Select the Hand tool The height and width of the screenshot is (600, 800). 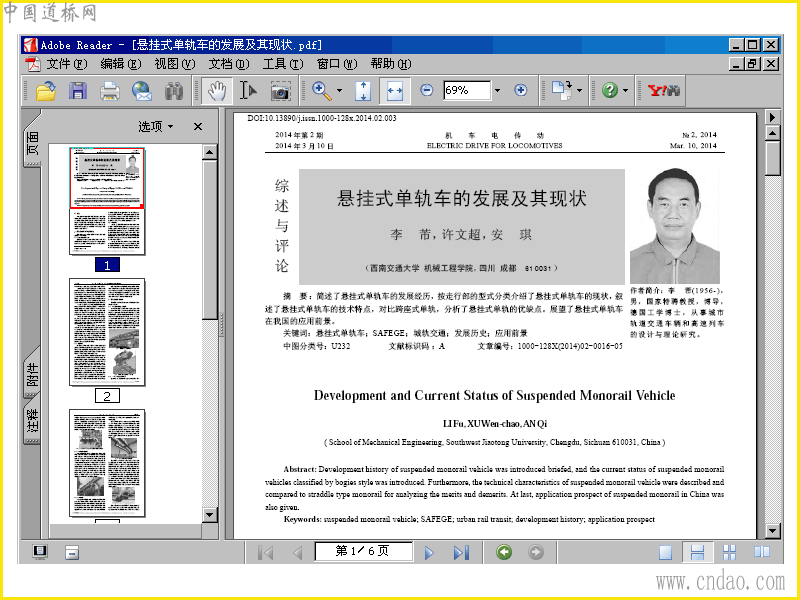pyautogui.click(x=217, y=91)
